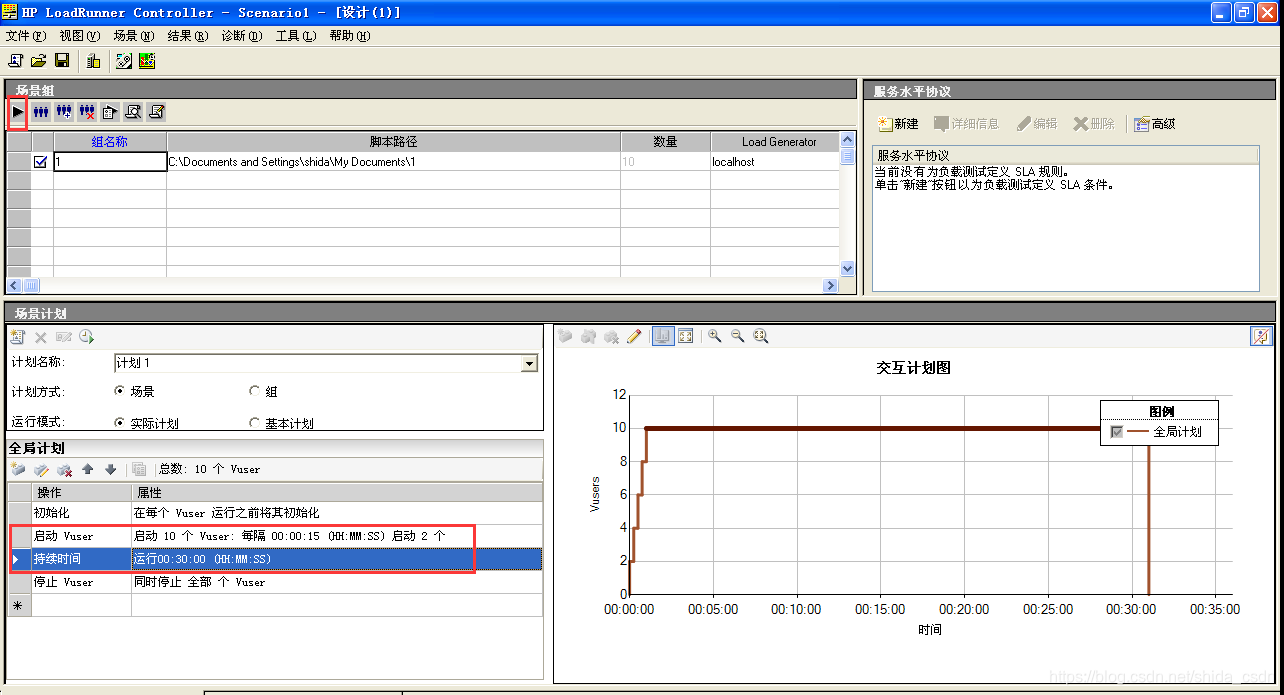Click the 脚本路径 column header
Screen dimensions: 1284x695
click(x=393, y=142)
